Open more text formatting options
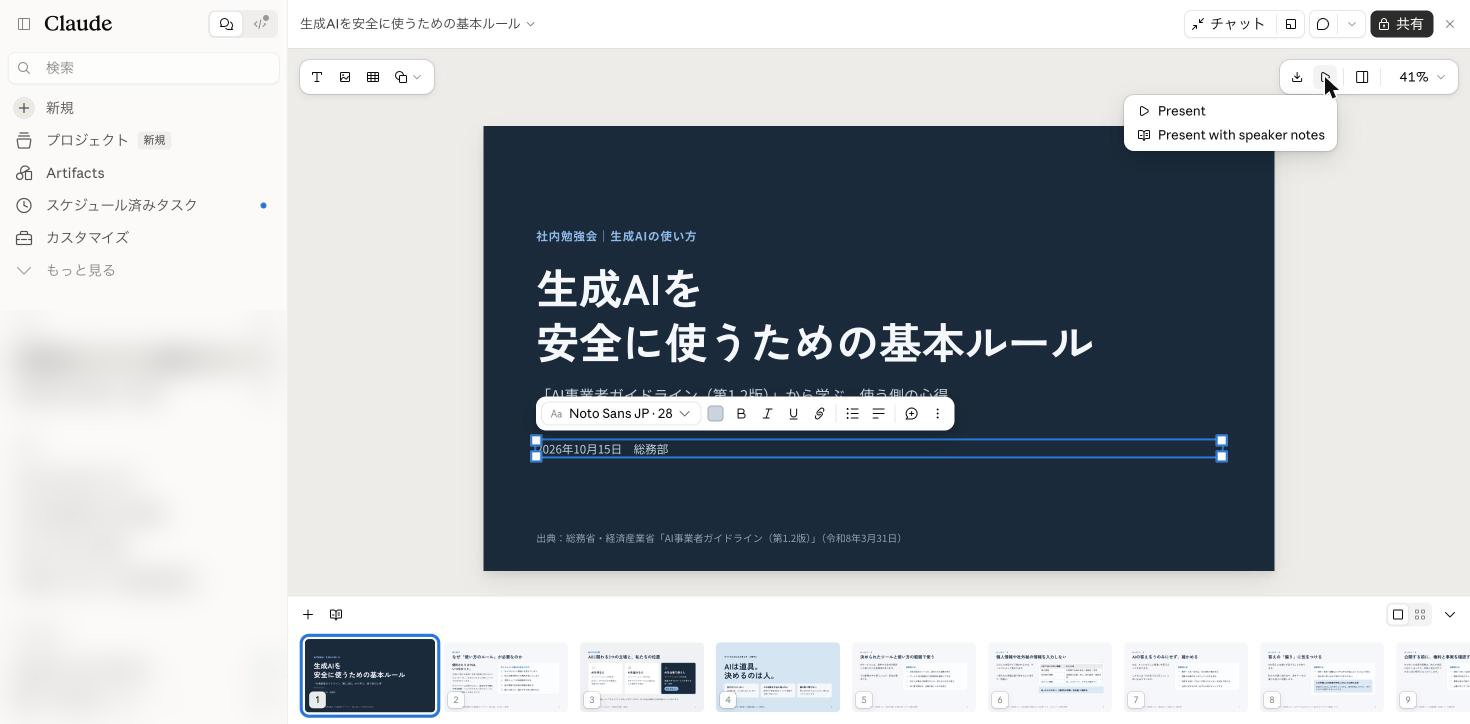The image size is (1470, 724). tap(937, 414)
